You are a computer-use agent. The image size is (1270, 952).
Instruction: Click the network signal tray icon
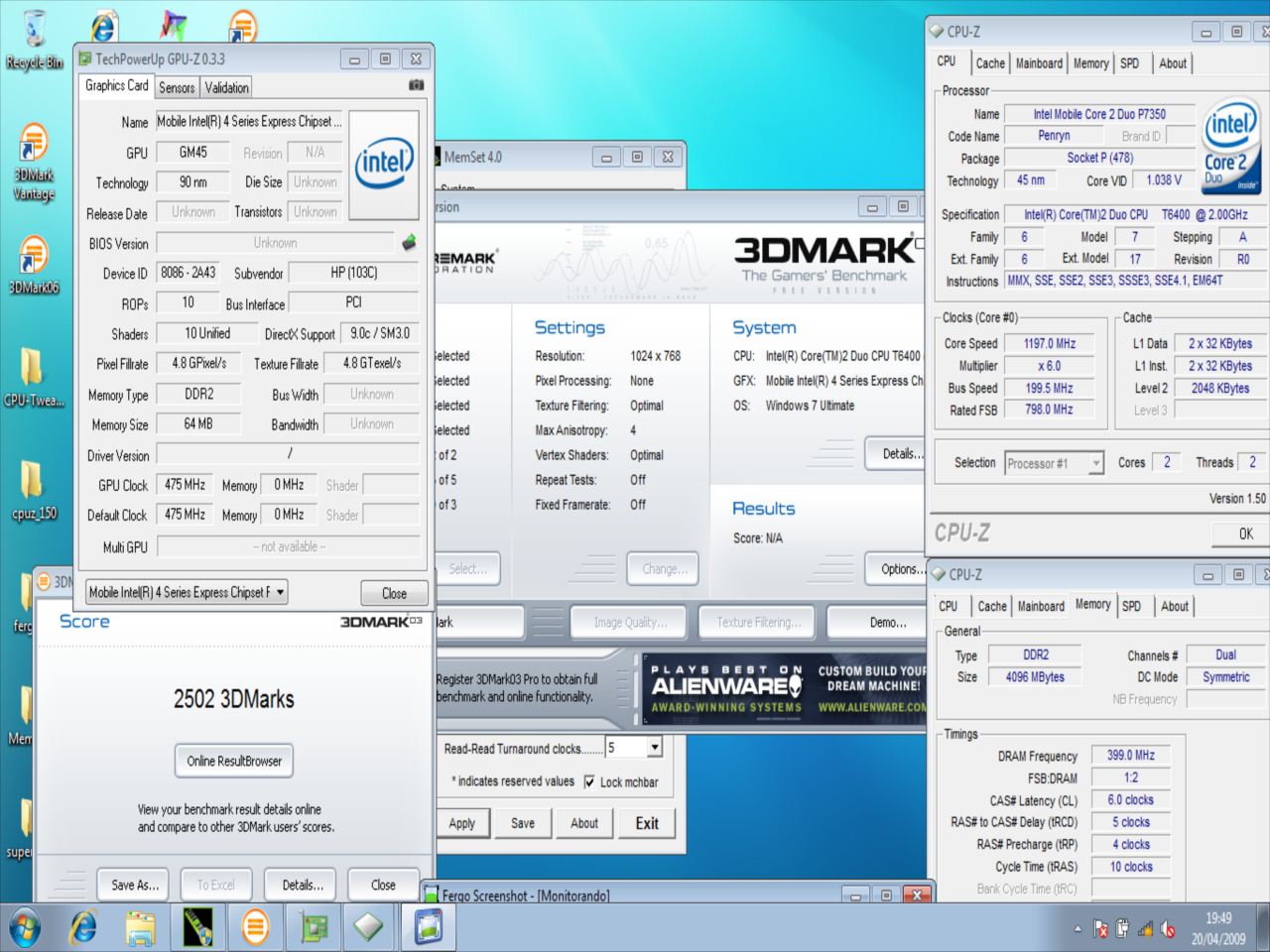tap(1146, 929)
